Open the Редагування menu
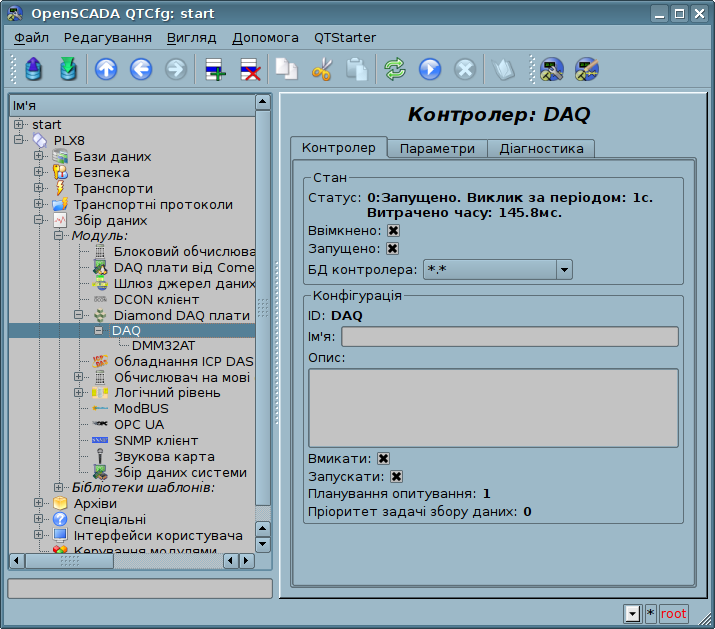715x629 pixels. pos(107,37)
